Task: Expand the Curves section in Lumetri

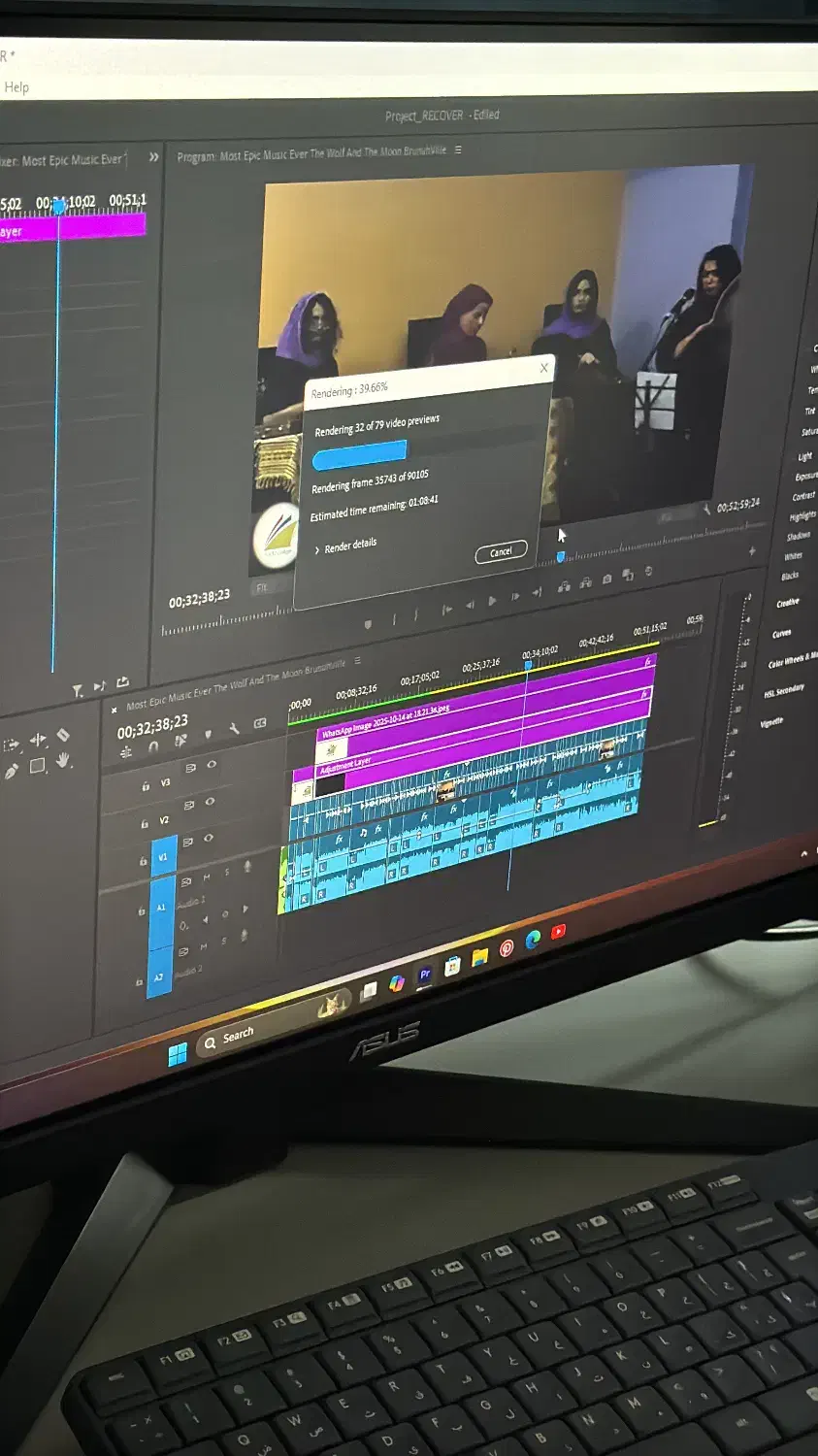Action: 781,633
